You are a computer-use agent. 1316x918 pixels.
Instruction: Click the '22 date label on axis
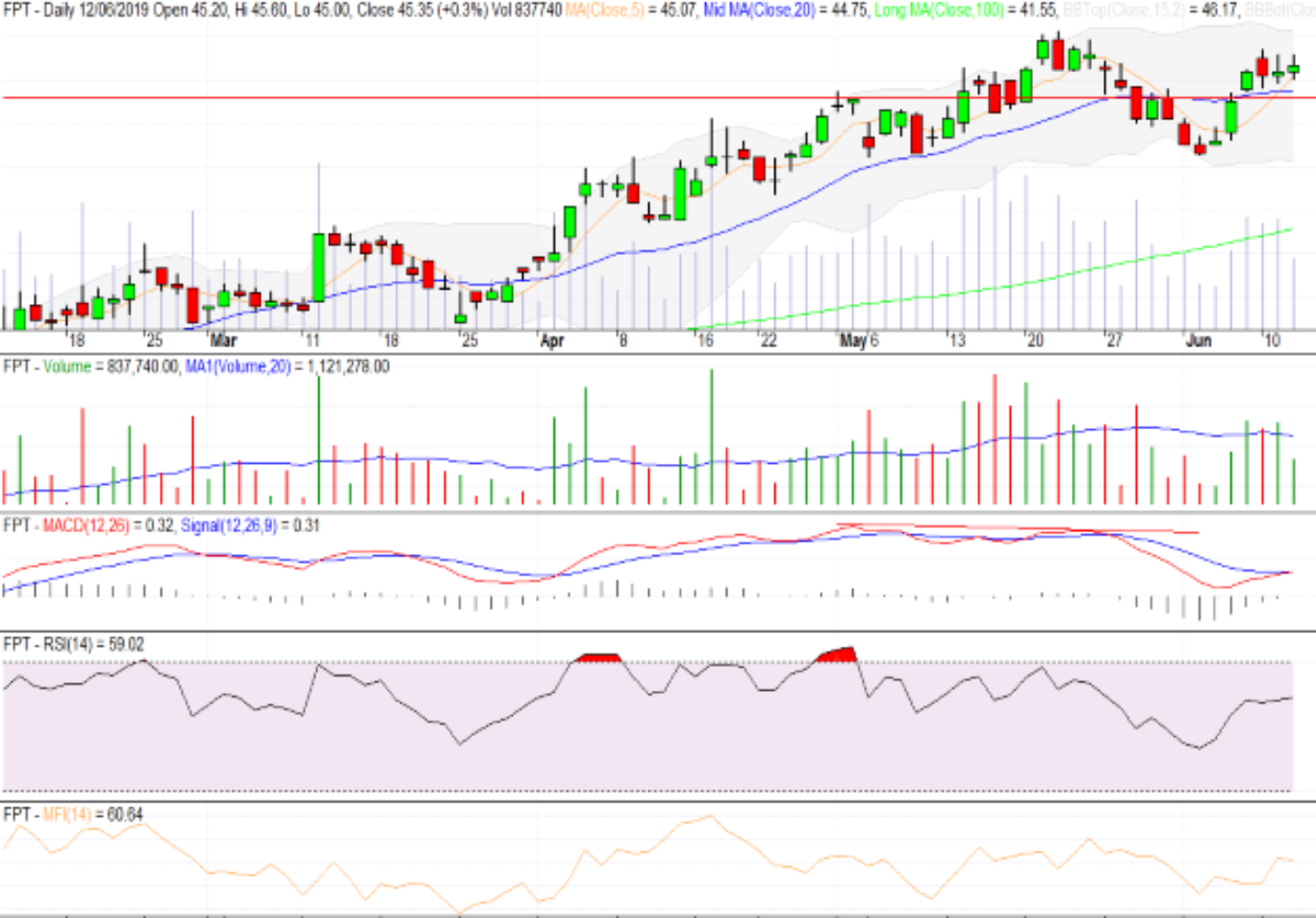767,341
